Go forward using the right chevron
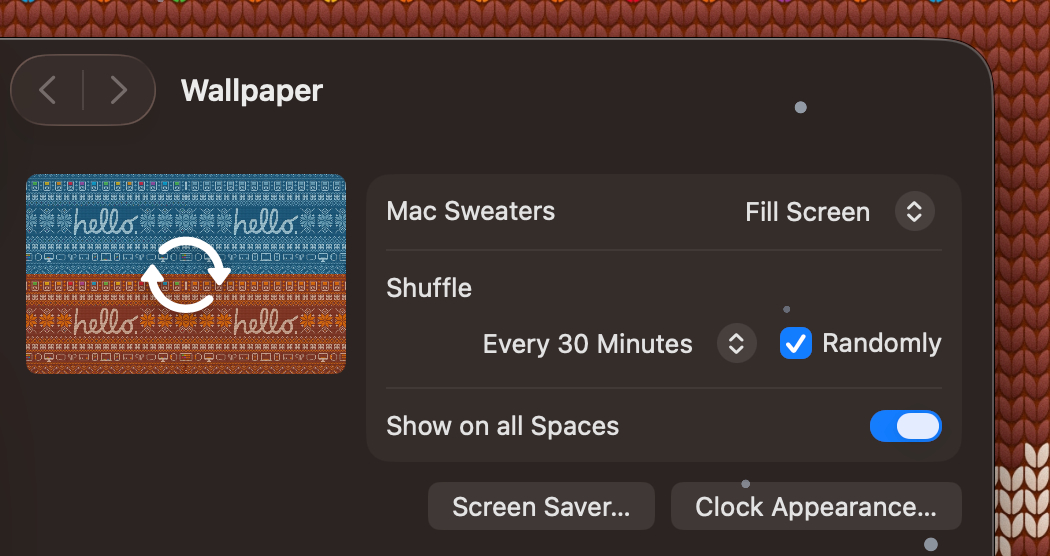The width and height of the screenshot is (1050, 556). (x=118, y=90)
